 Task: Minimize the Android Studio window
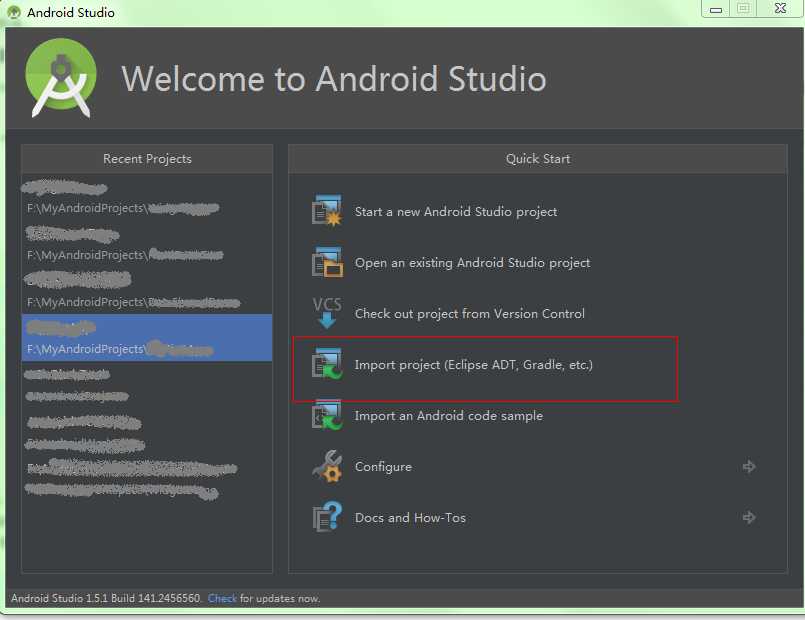716,9
